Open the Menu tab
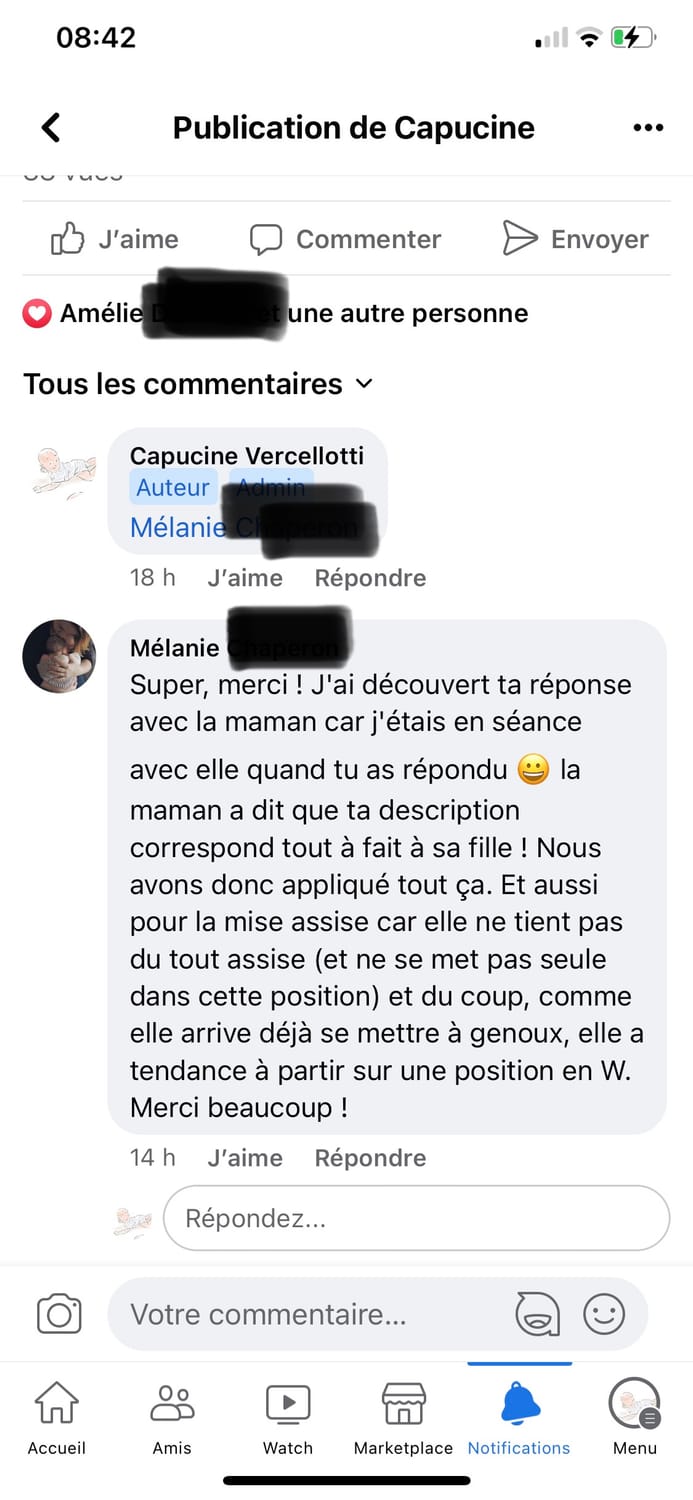 click(635, 1418)
